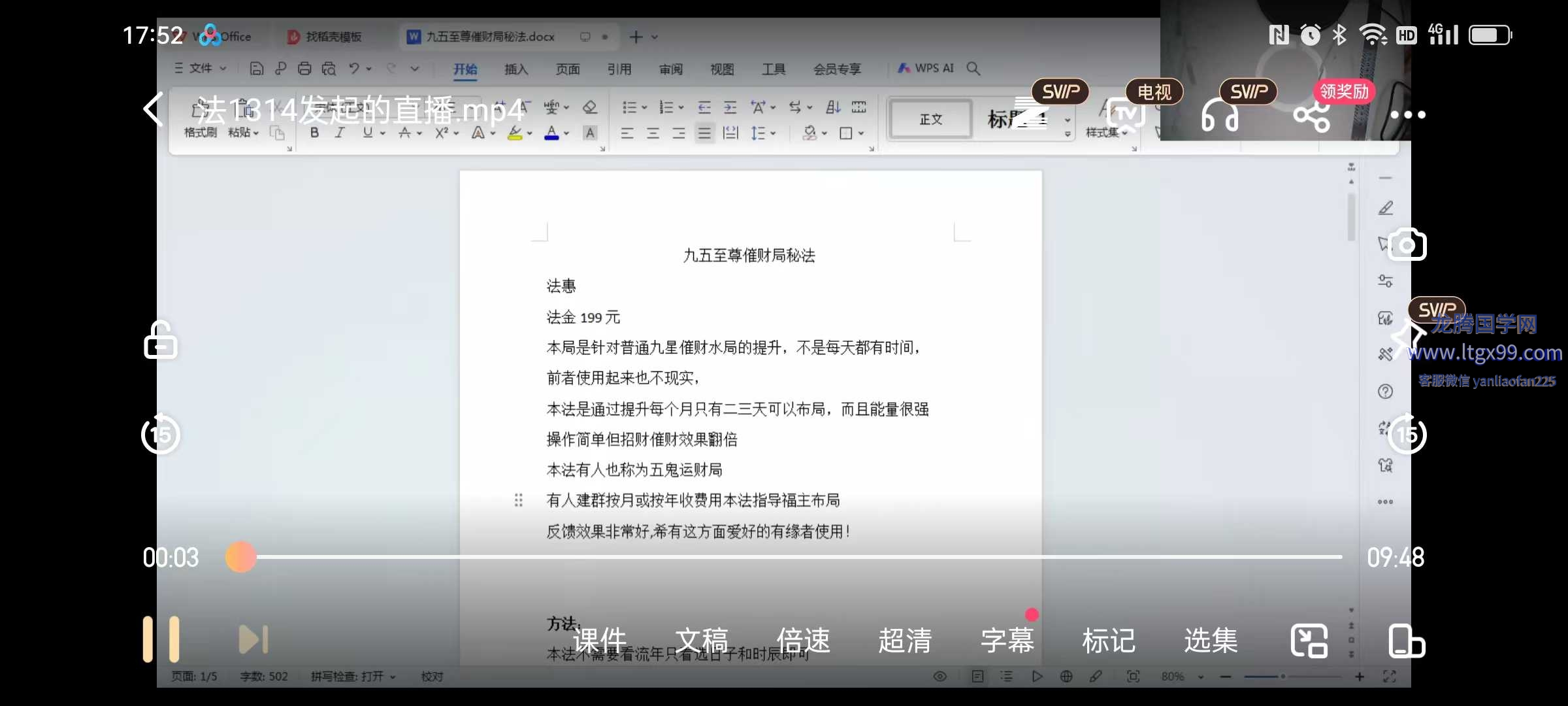Click the WPS save icon
Image resolution: width=1568 pixels, height=706 pixels.
[x=257, y=69]
